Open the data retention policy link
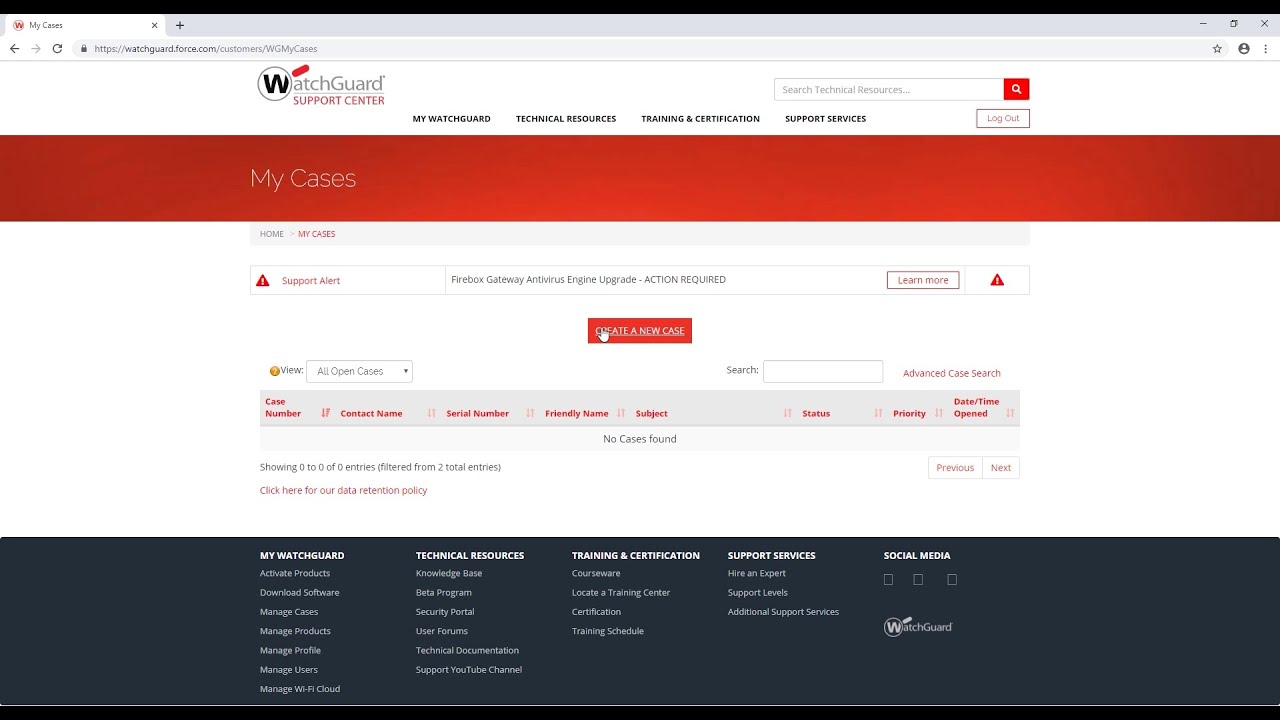The height and width of the screenshot is (720, 1280). pos(344,490)
